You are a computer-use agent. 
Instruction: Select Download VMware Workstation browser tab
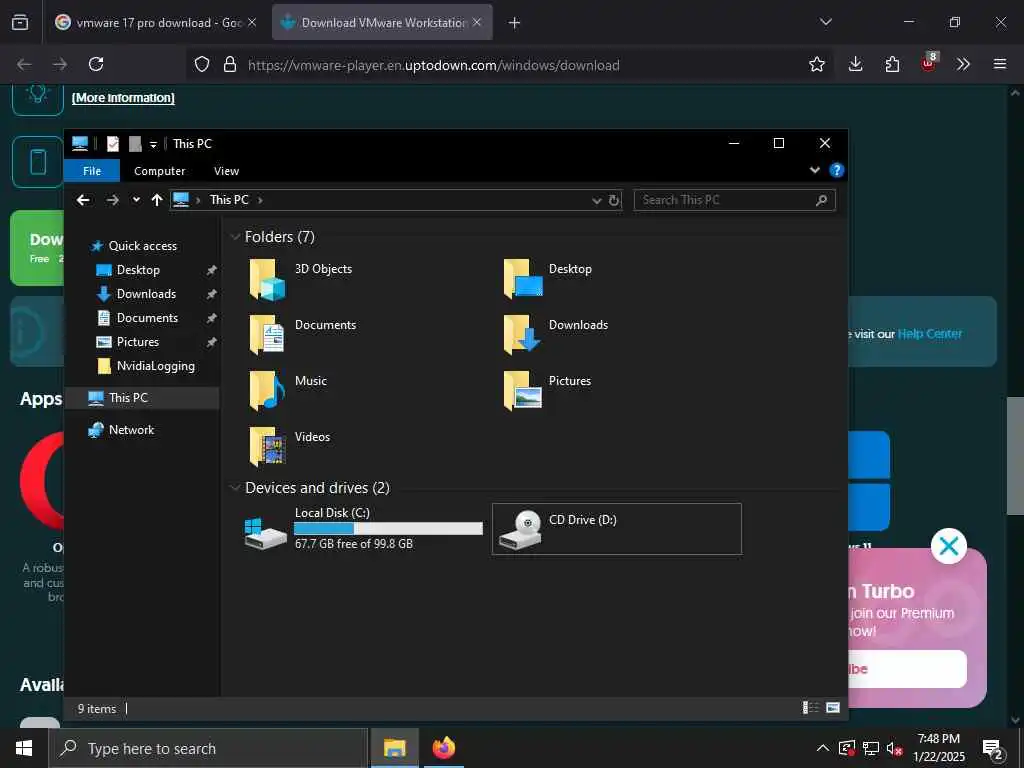tap(382, 22)
